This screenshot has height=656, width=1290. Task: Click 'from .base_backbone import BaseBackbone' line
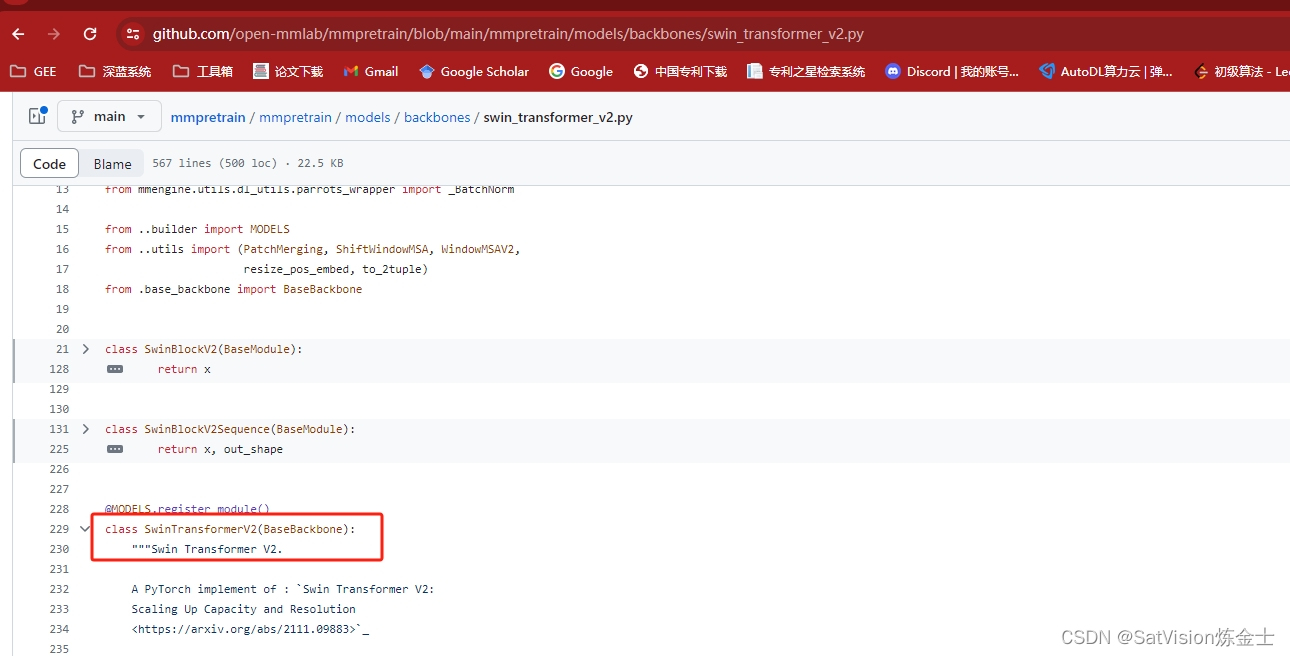[x=233, y=289]
